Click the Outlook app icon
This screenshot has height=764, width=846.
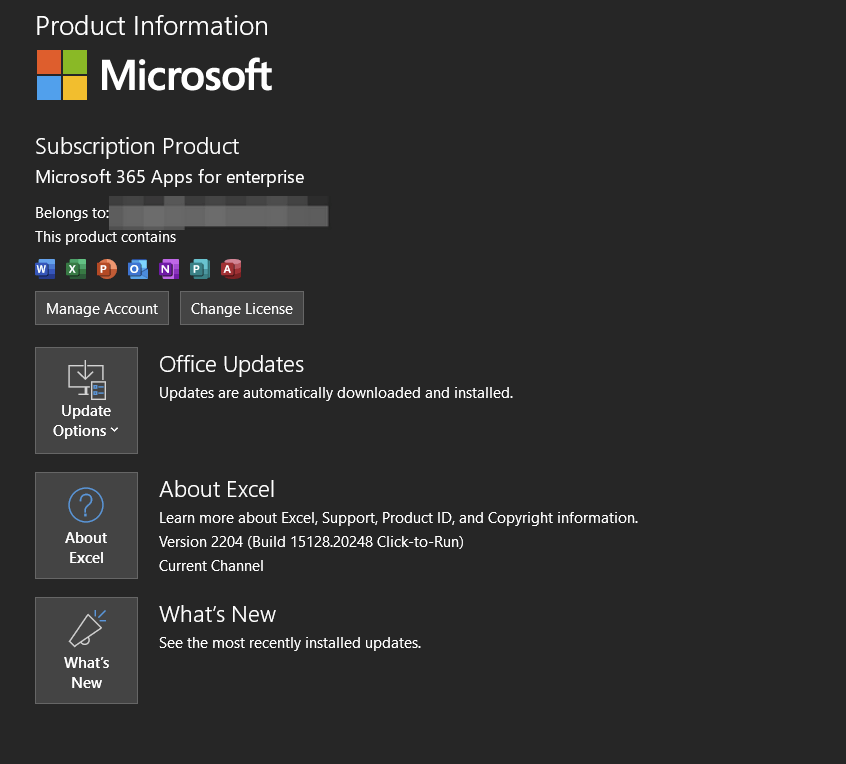coord(138,269)
